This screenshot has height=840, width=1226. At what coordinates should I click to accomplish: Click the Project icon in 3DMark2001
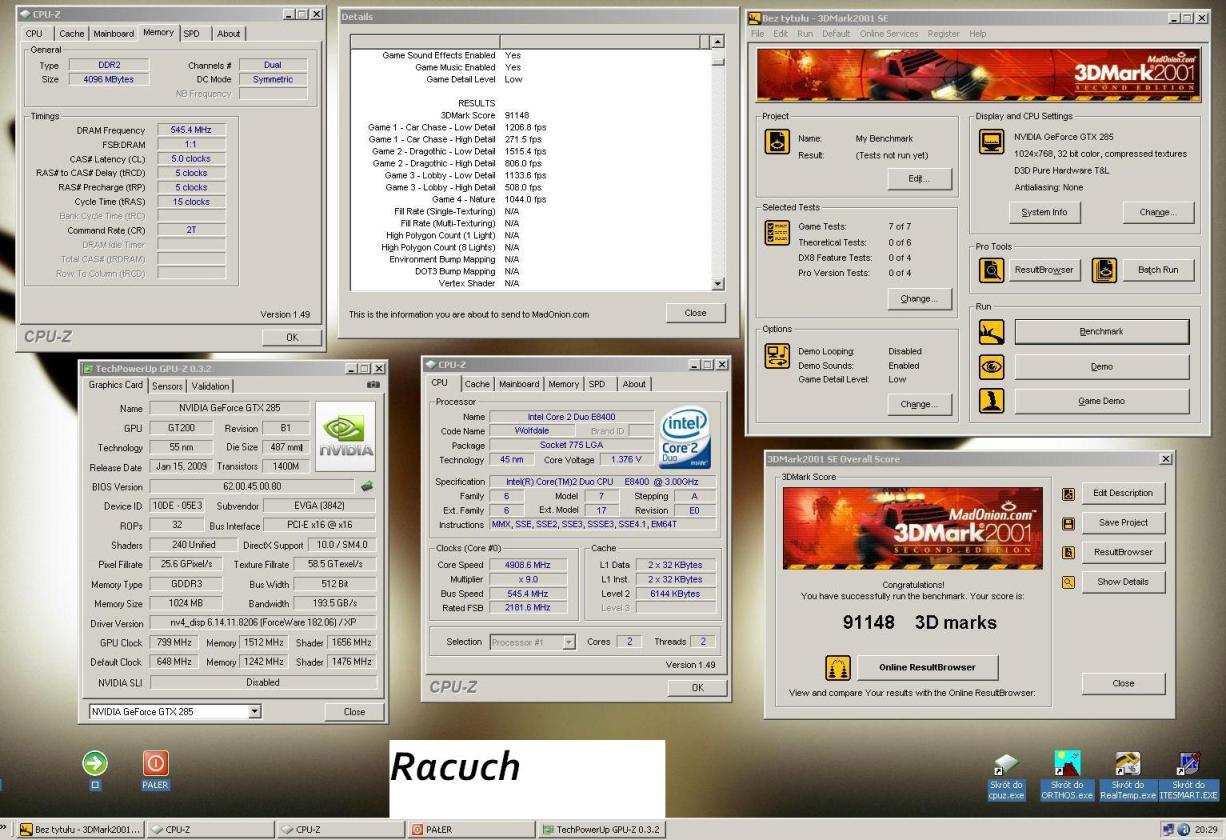pyautogui.click(x=778, y=144)
